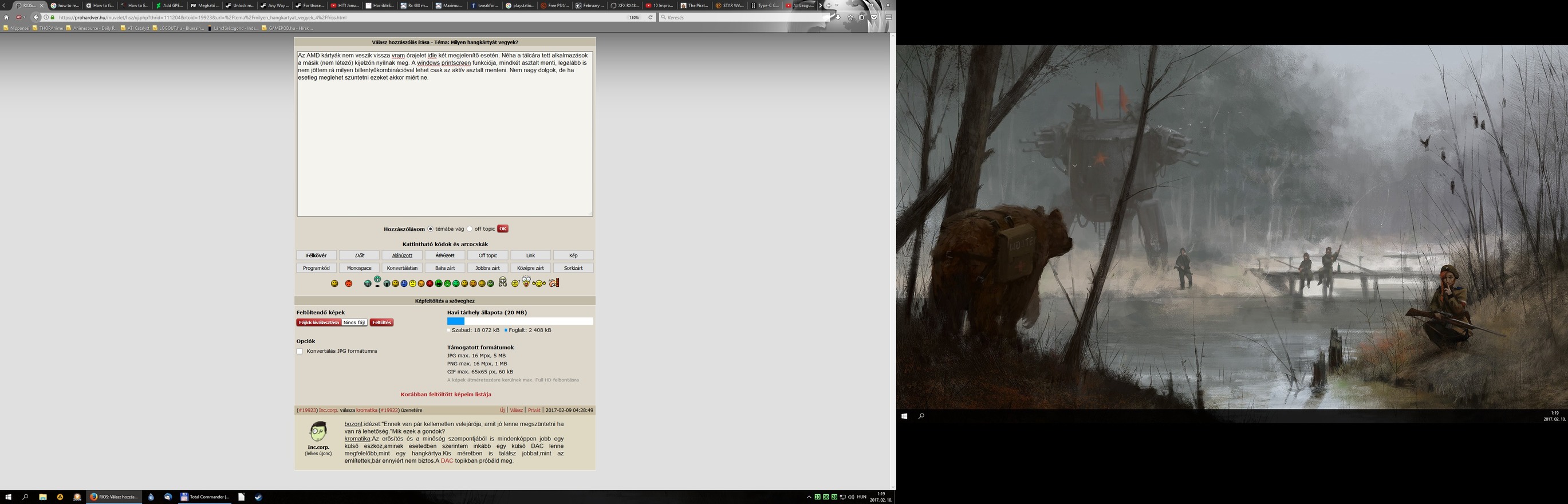The width and height of the screenshot is (1568, 504).
Task: Click the Monospace button
Action: 359,268
